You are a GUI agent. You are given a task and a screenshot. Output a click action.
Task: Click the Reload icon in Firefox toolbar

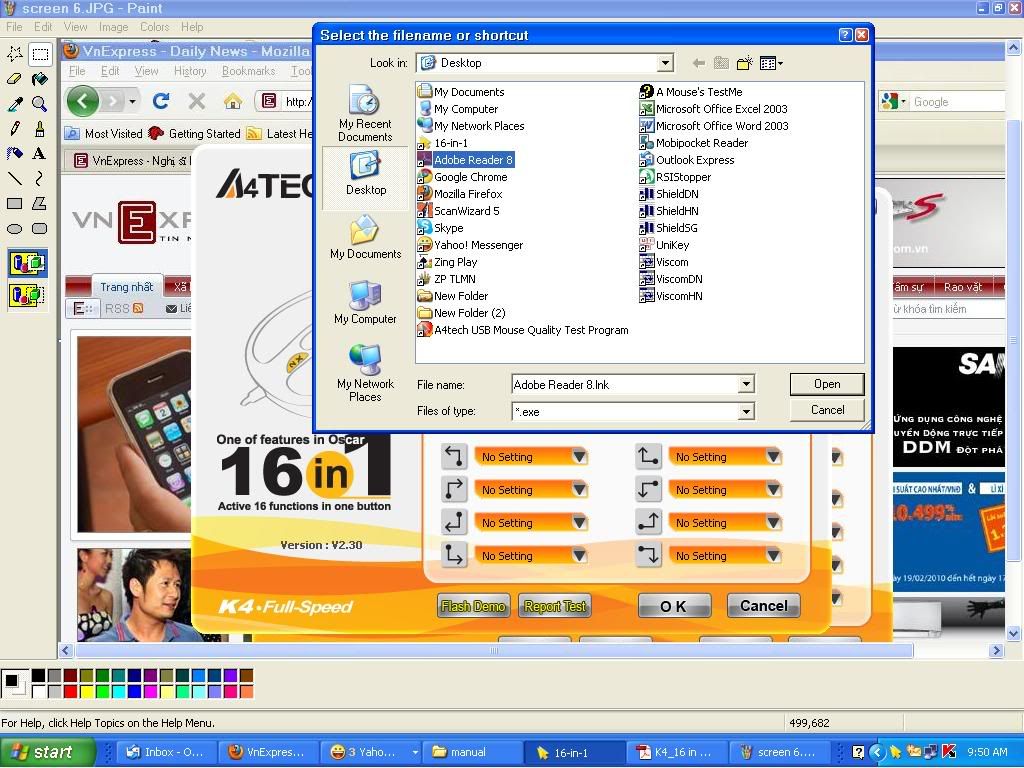[x=161, y=101]
